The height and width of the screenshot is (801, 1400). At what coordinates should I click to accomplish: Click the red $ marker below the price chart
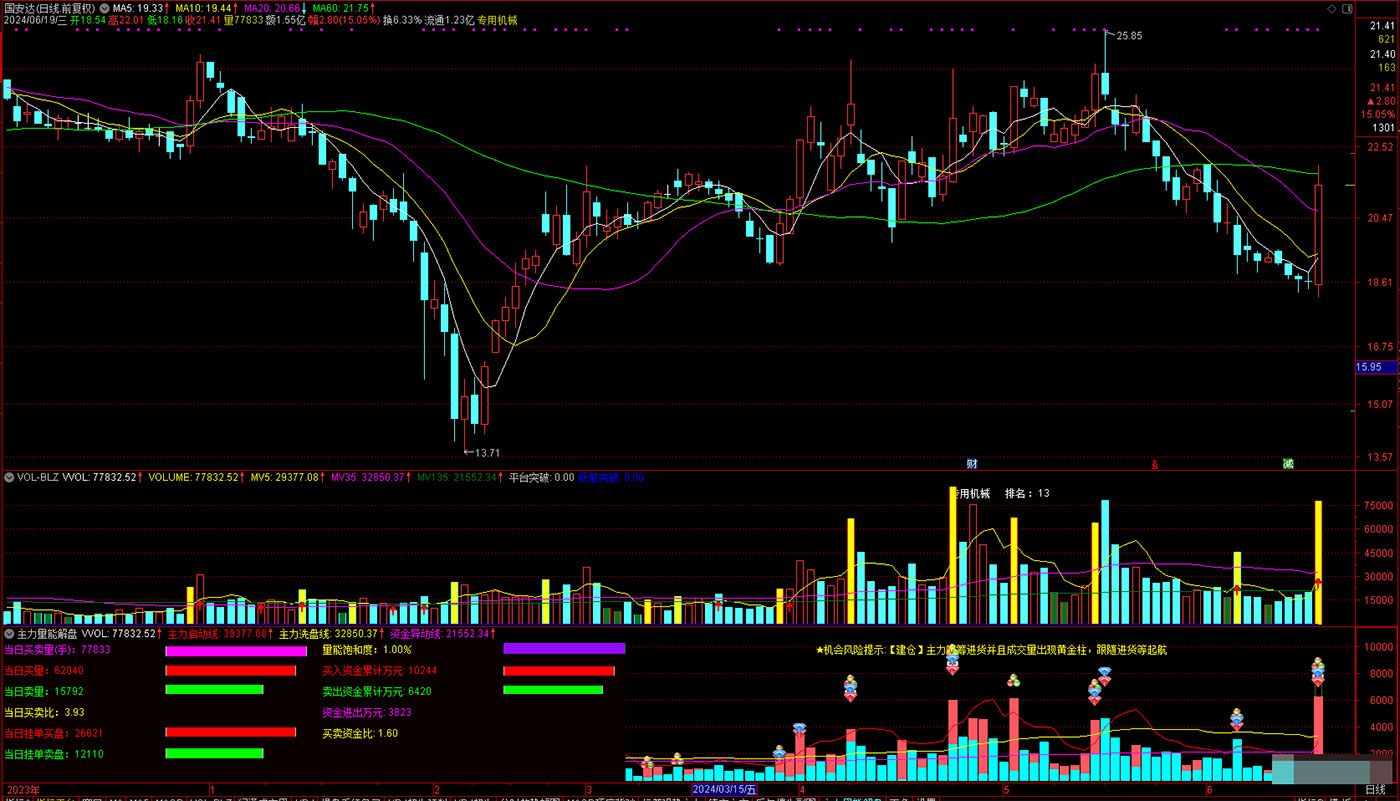(x=1155, y=464)
